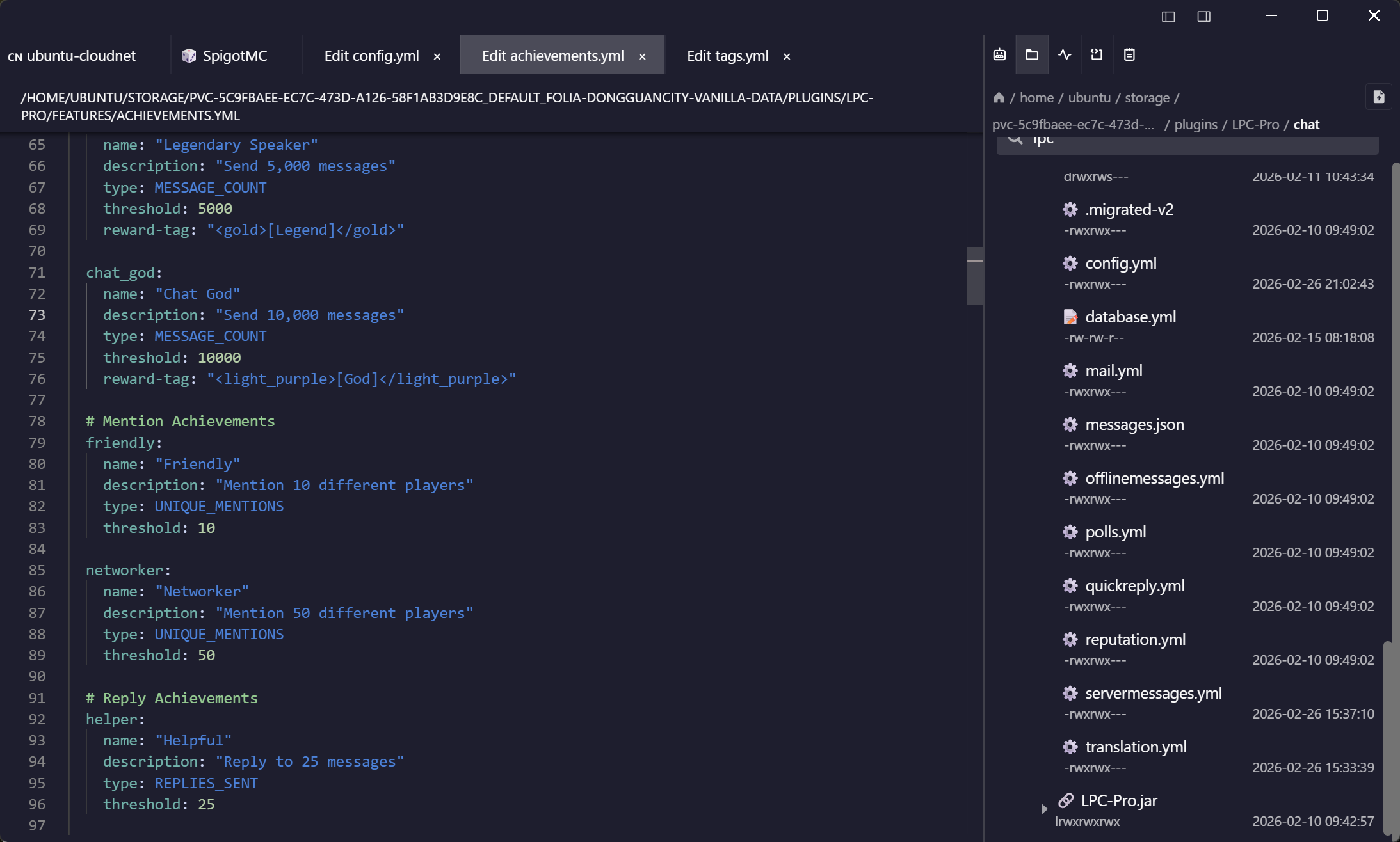Close the Edit tags.yml tab

[x=787, y=57]
